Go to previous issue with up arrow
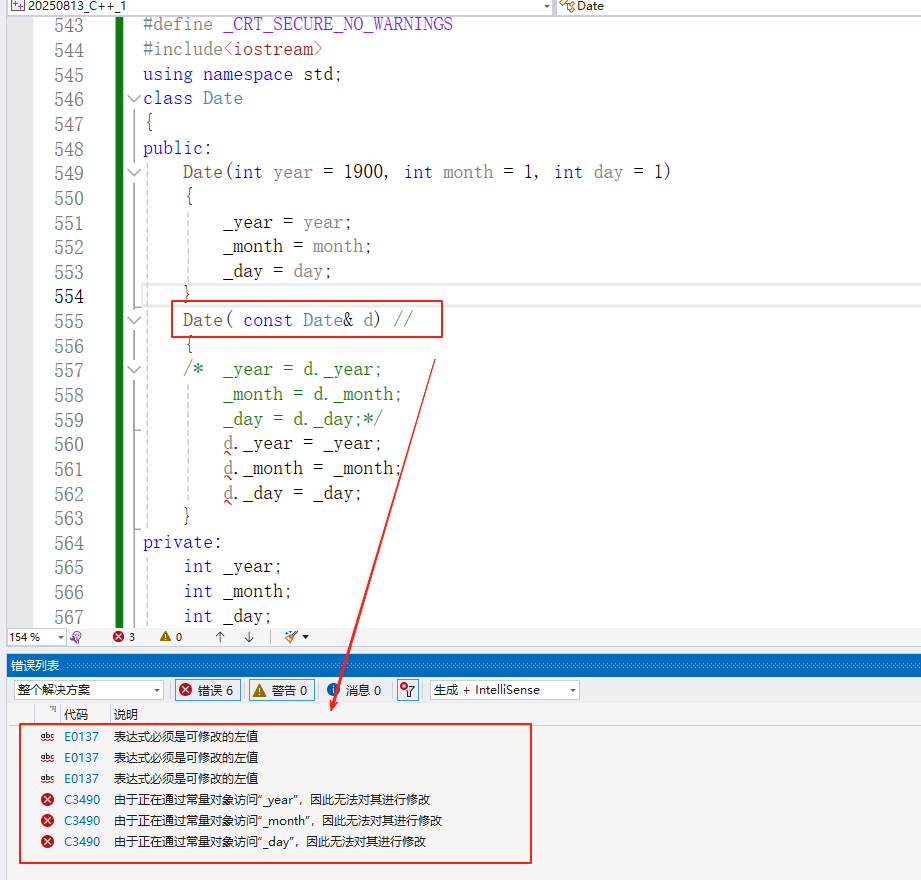Image resolution: width=921 pixels, height=880 pixels. (x=220, y=637)
